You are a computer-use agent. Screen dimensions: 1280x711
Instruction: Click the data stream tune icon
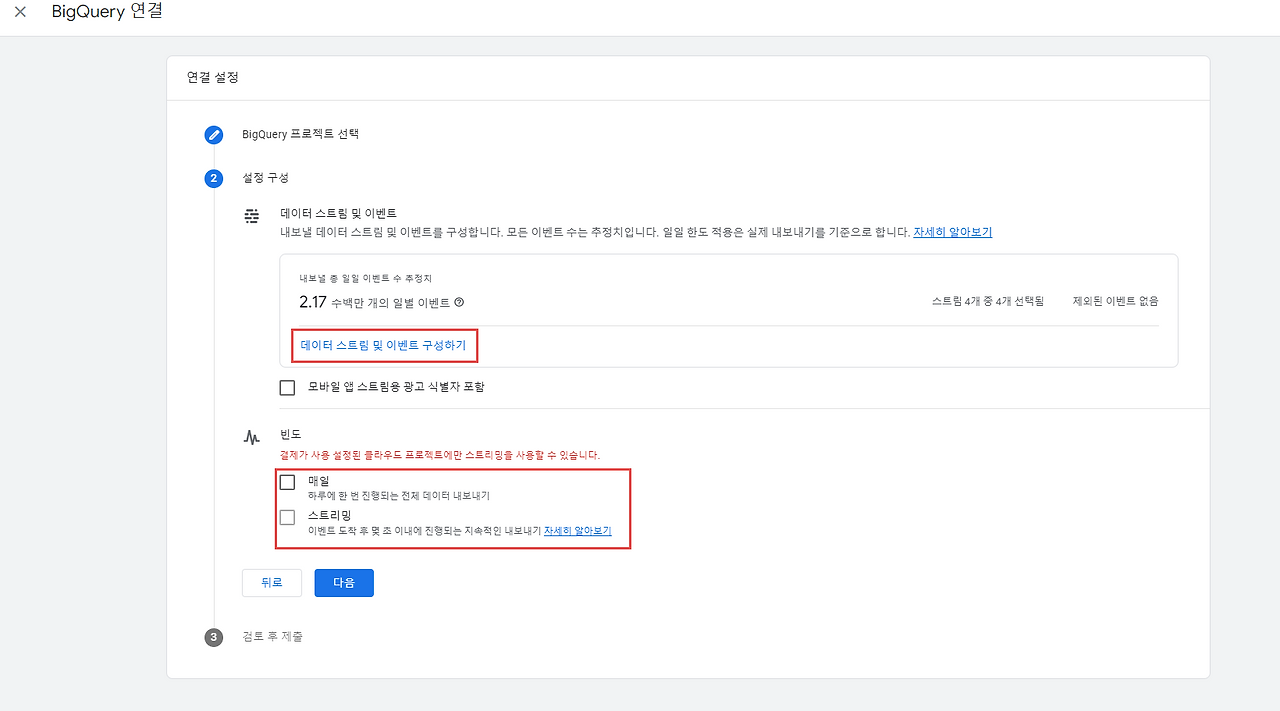coord(252,215)
